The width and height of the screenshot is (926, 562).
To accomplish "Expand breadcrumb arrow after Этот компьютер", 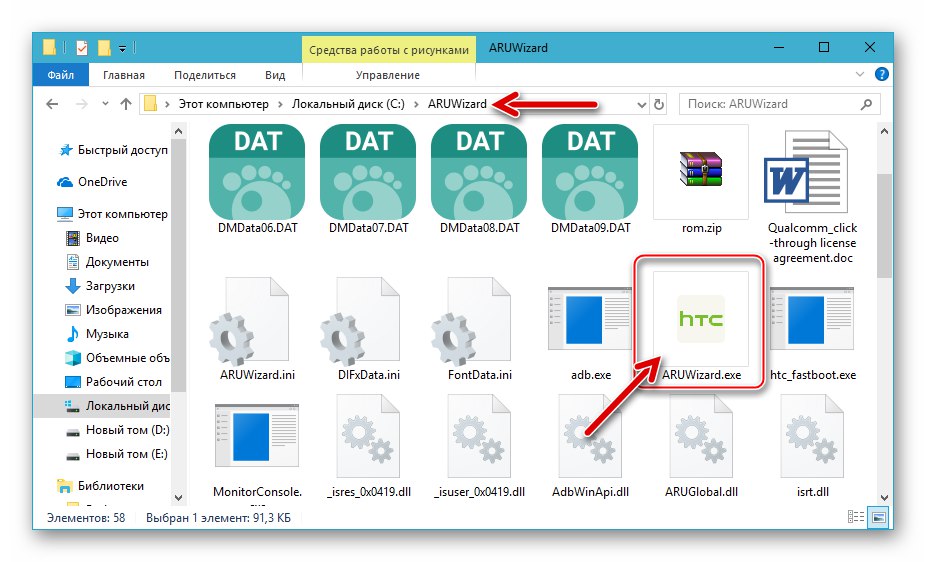I will pyautogui.click(x=280, y=104).
